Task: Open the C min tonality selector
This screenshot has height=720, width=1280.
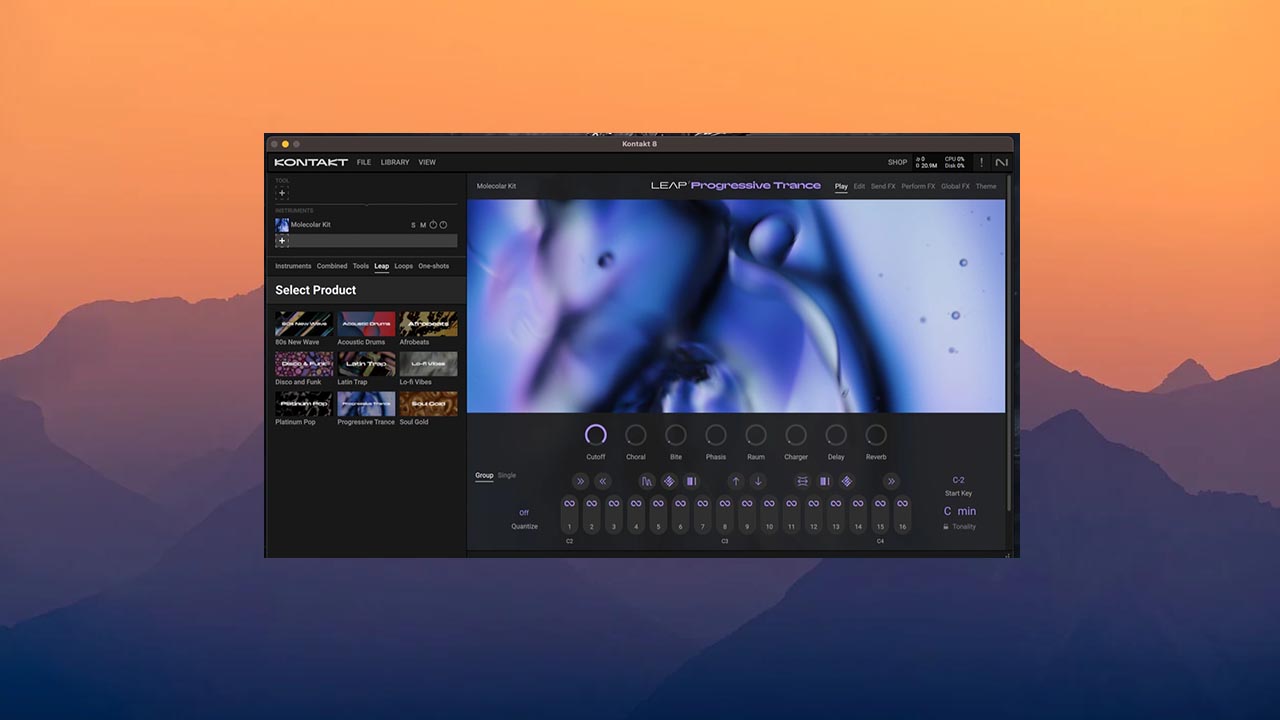Action: [959, 511]
